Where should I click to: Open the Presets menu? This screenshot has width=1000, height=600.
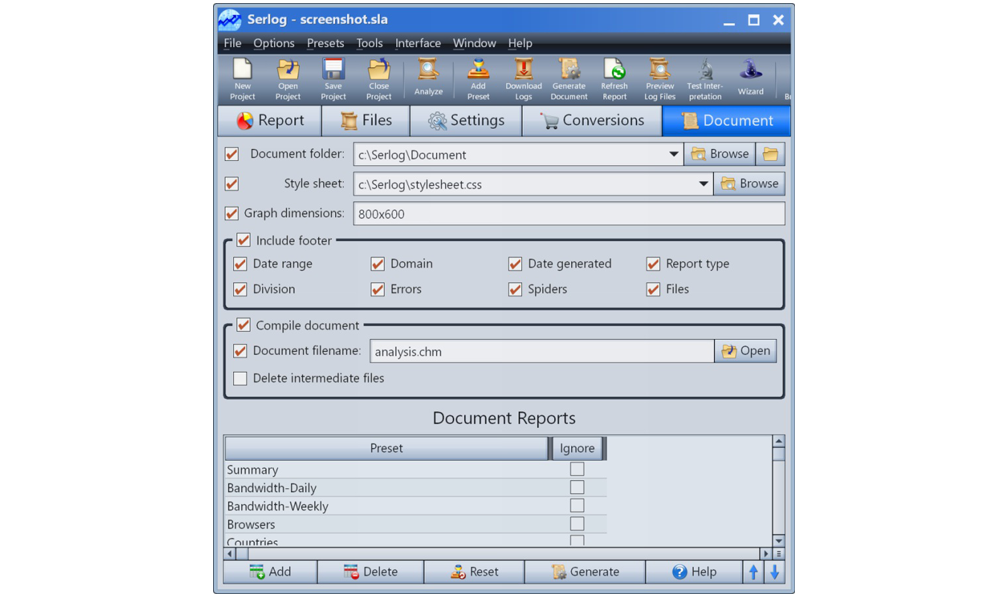(325, 43)
